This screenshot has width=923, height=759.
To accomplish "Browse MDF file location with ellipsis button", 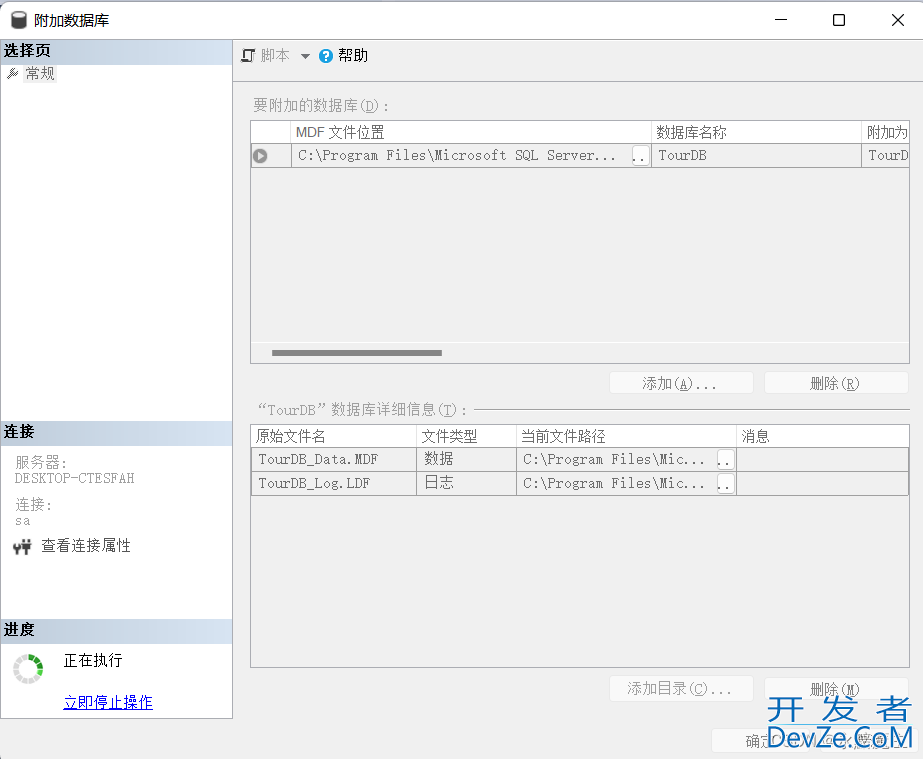I will [x=640, y=156].
